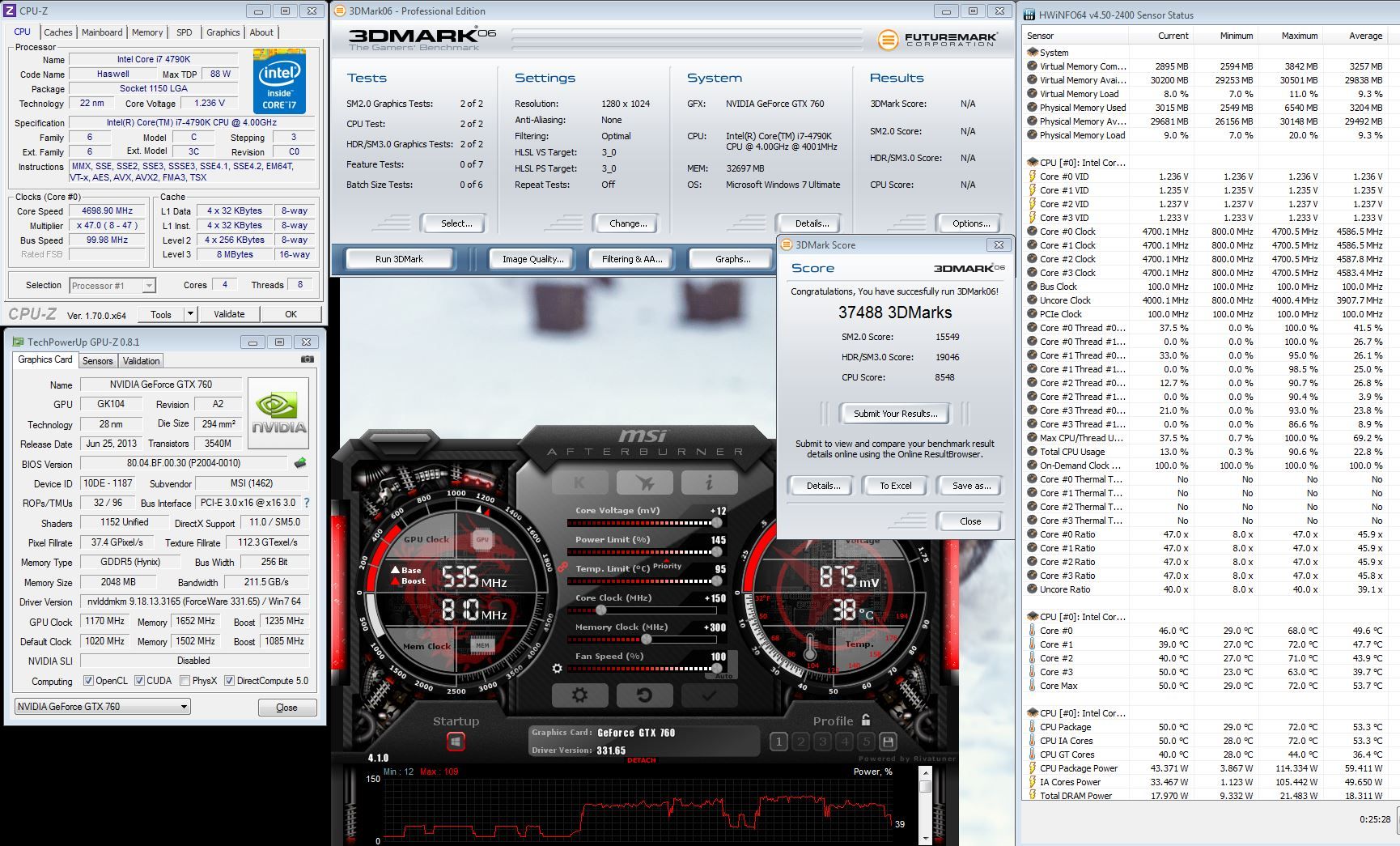The image size is (1400, 846).
Task: Open the Sensors tab in GPU-Z
Action: pyautogui.click(x=97, y=361)
